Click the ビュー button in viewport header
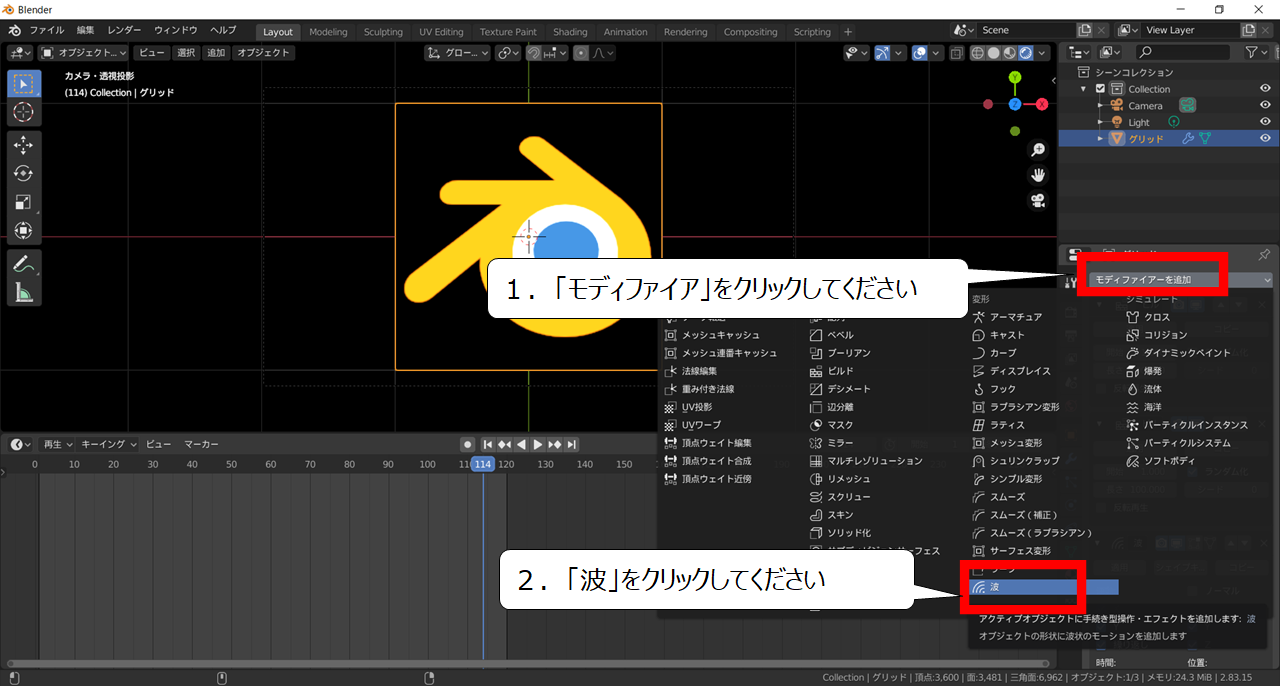Screen dimensions: 1280x686 [x=153, y=53]
